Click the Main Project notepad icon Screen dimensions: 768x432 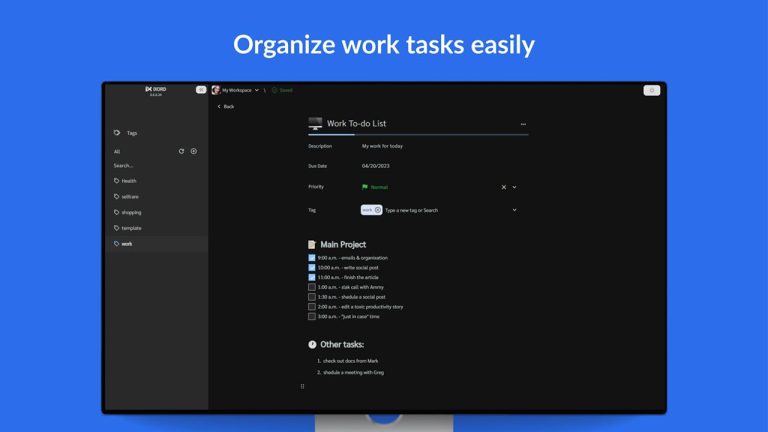(x=312, y=244)
